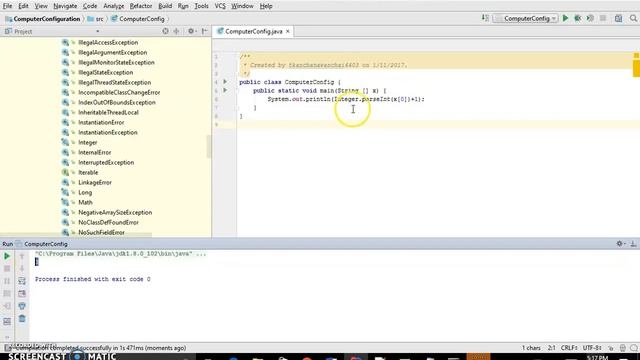Open the Edit menu
Viewport: 640px width, 360px height.
pos(23,6)
